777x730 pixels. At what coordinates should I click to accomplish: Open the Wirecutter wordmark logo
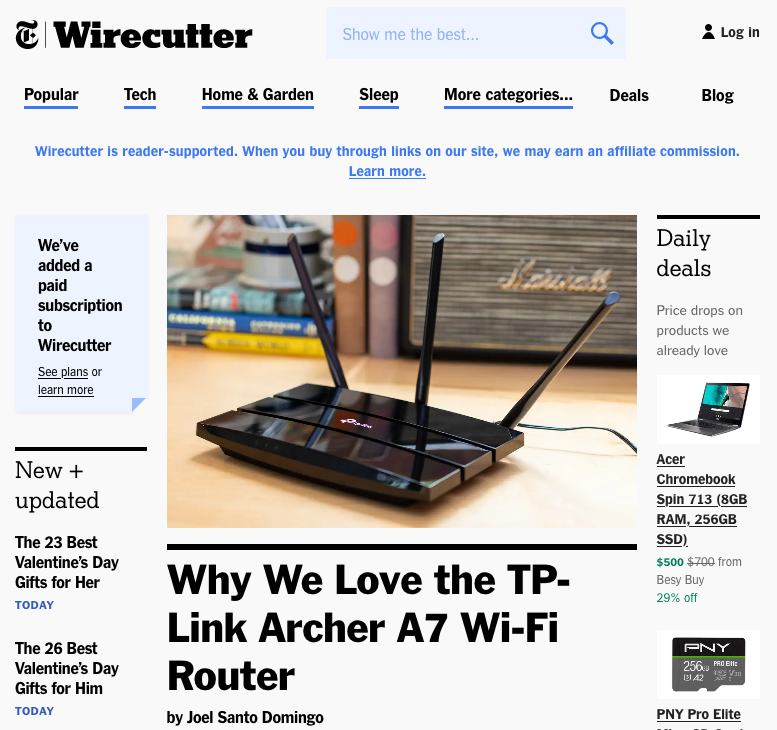pos(153,35)
